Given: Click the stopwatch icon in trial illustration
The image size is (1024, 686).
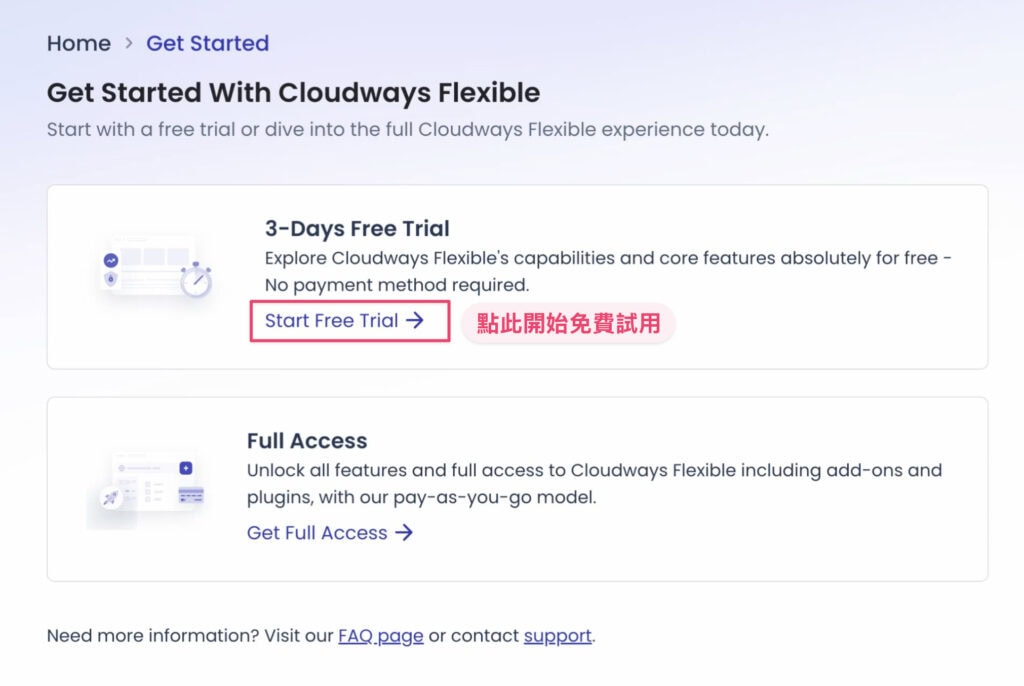Looking at the screenshot, I should click(196, 280).
